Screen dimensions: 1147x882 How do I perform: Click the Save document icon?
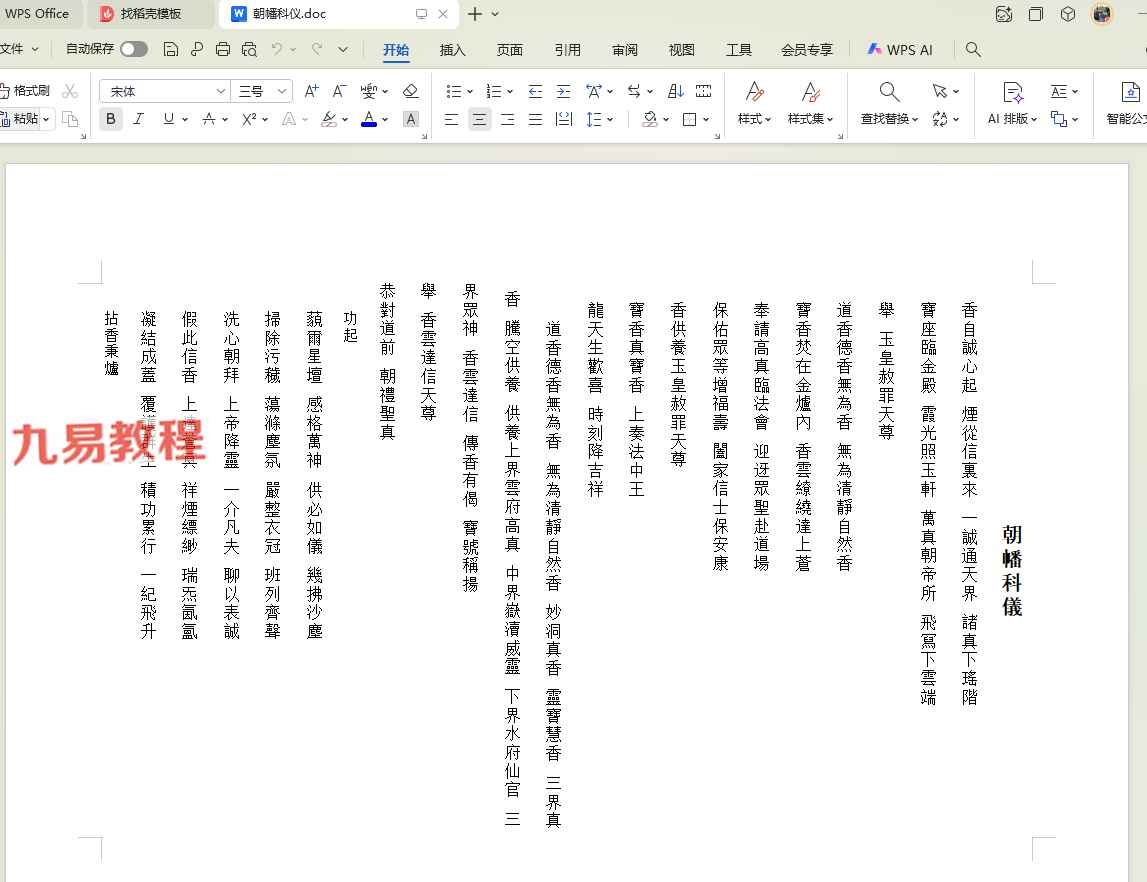pos(170,49)
